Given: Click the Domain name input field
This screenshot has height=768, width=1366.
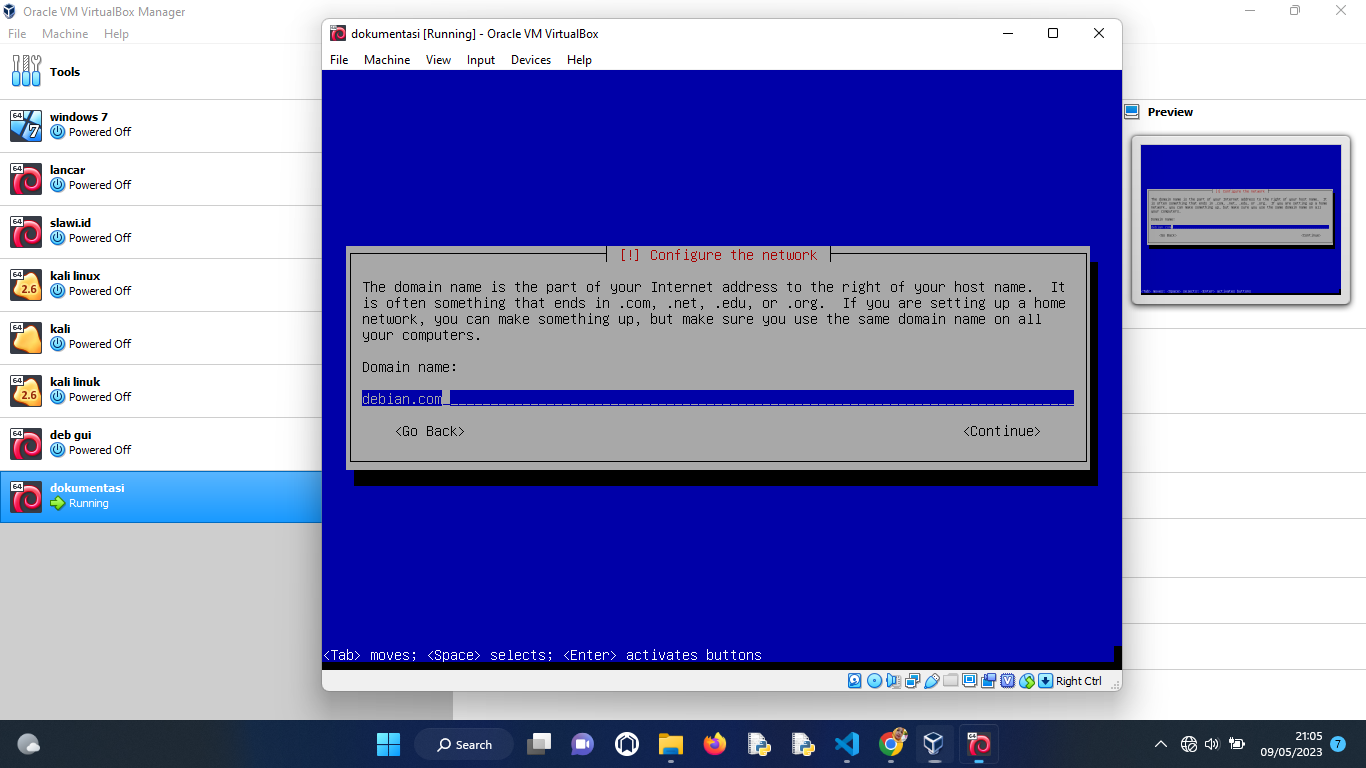Looking at the screenshot, I should coord(718,398).
